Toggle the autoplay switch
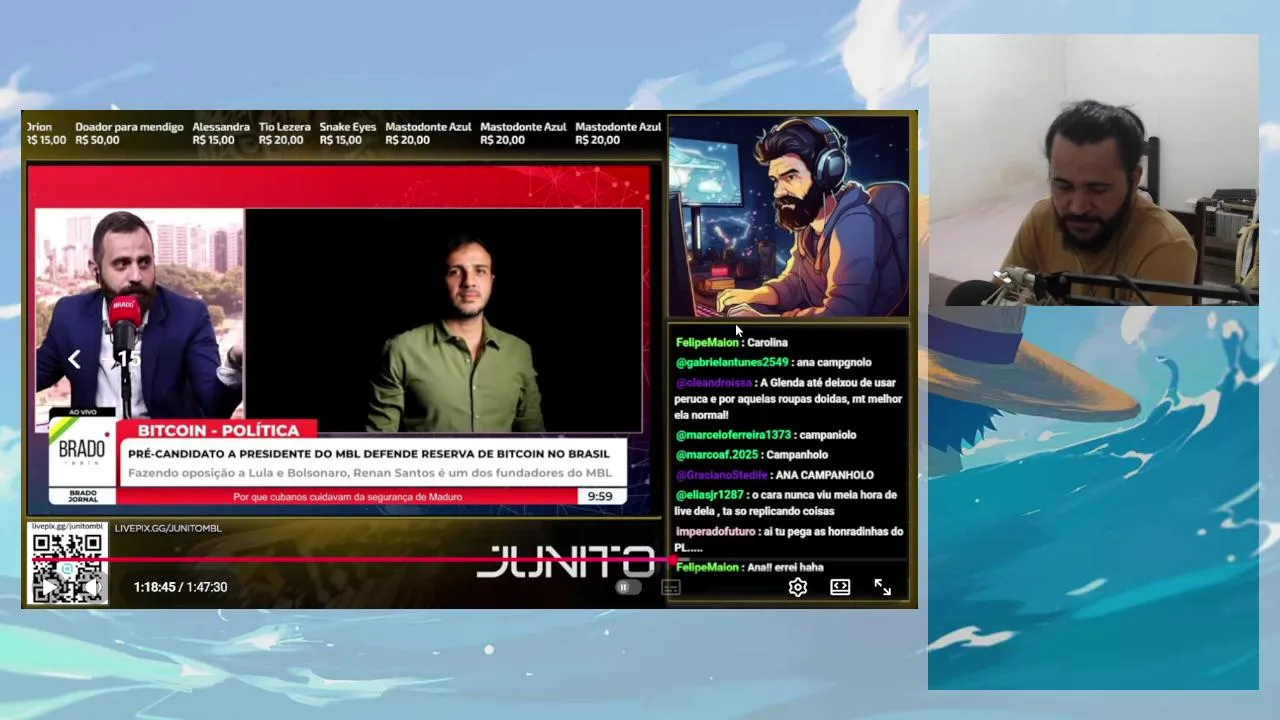The height and width of the screenshot is (720, 1280). [627, 587]
